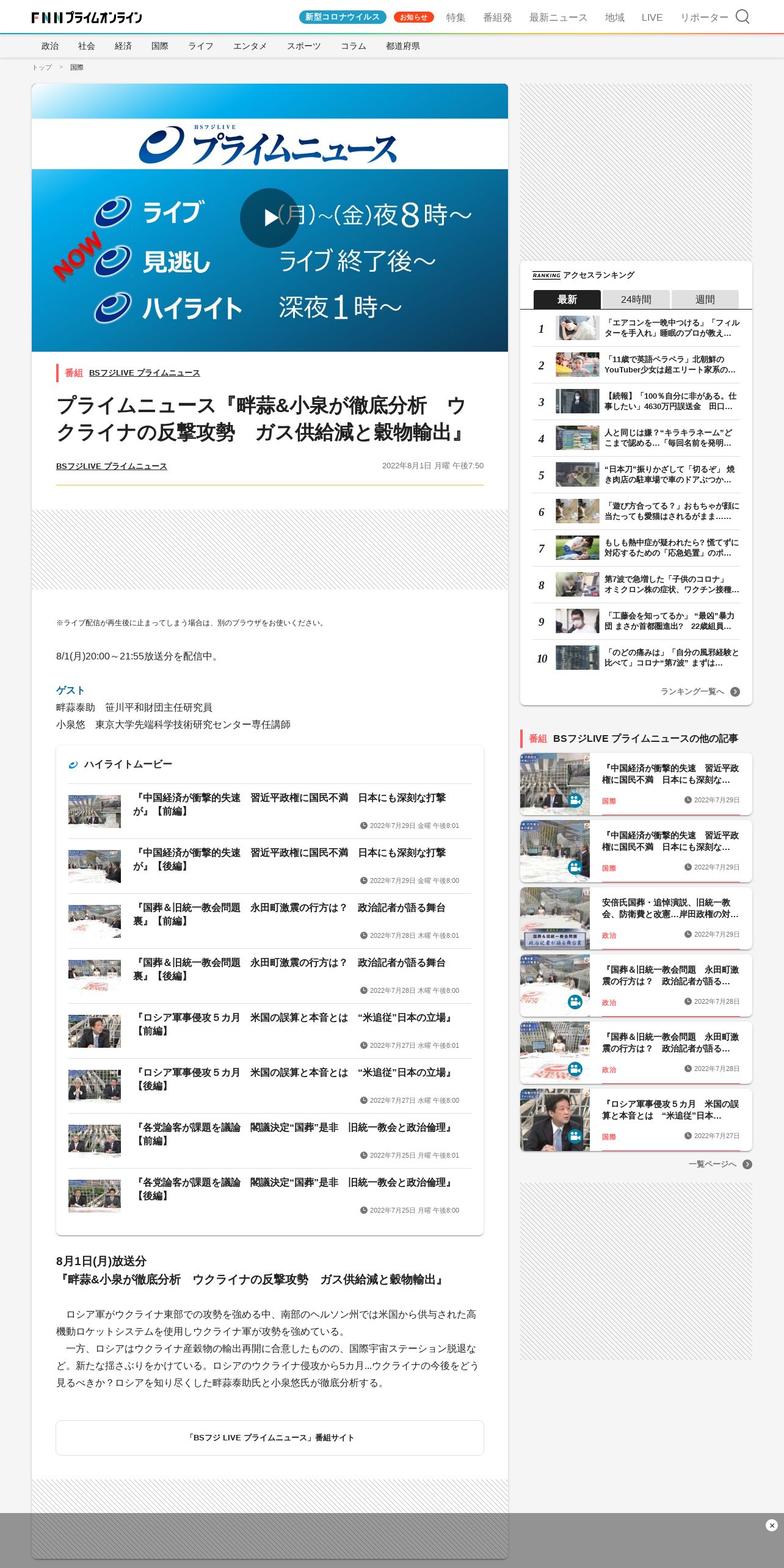
Task: Select 番組発 in header menu
Action: click(x=498, y=17)
